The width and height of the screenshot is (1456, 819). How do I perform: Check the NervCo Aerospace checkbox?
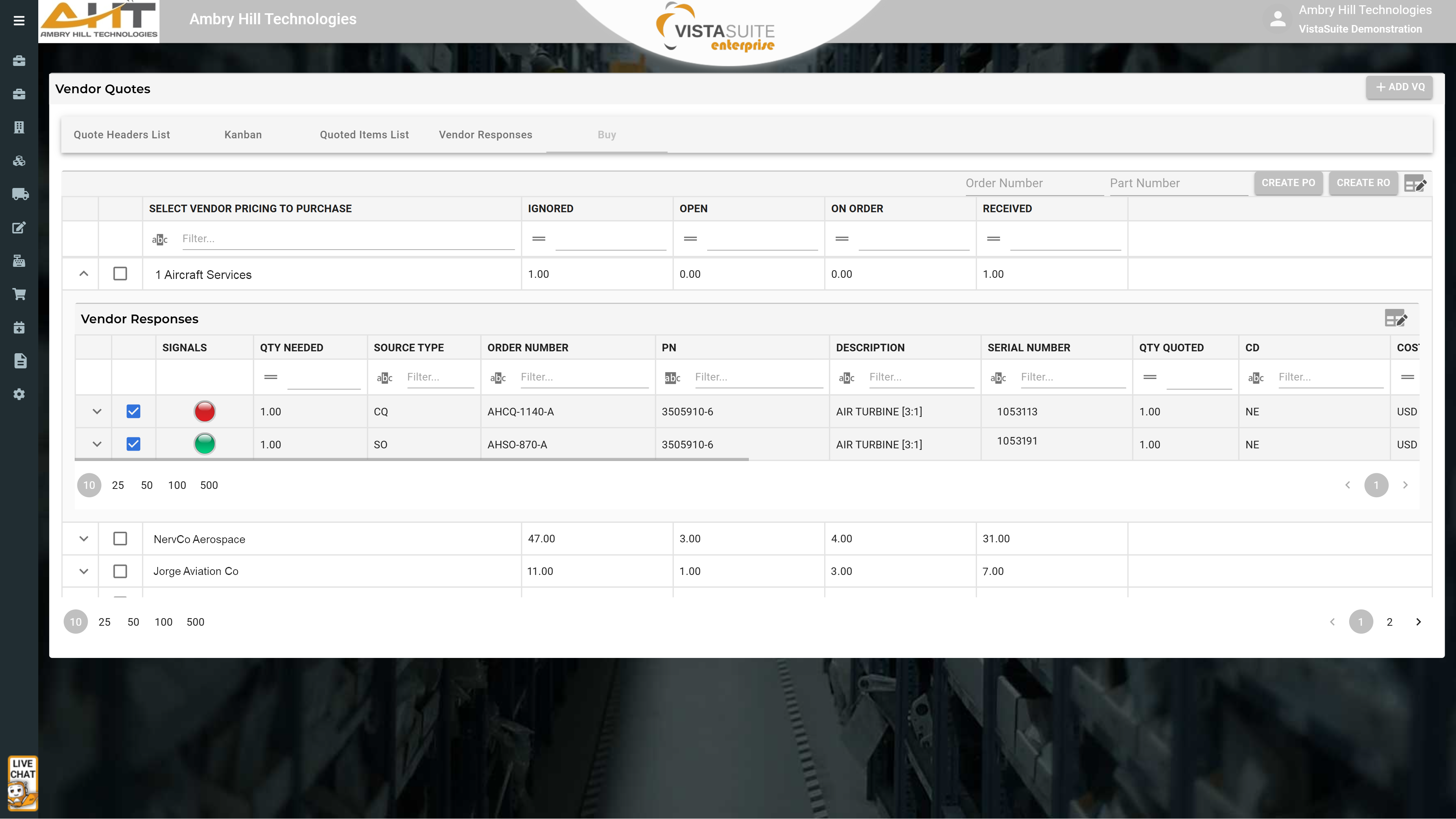120,539
